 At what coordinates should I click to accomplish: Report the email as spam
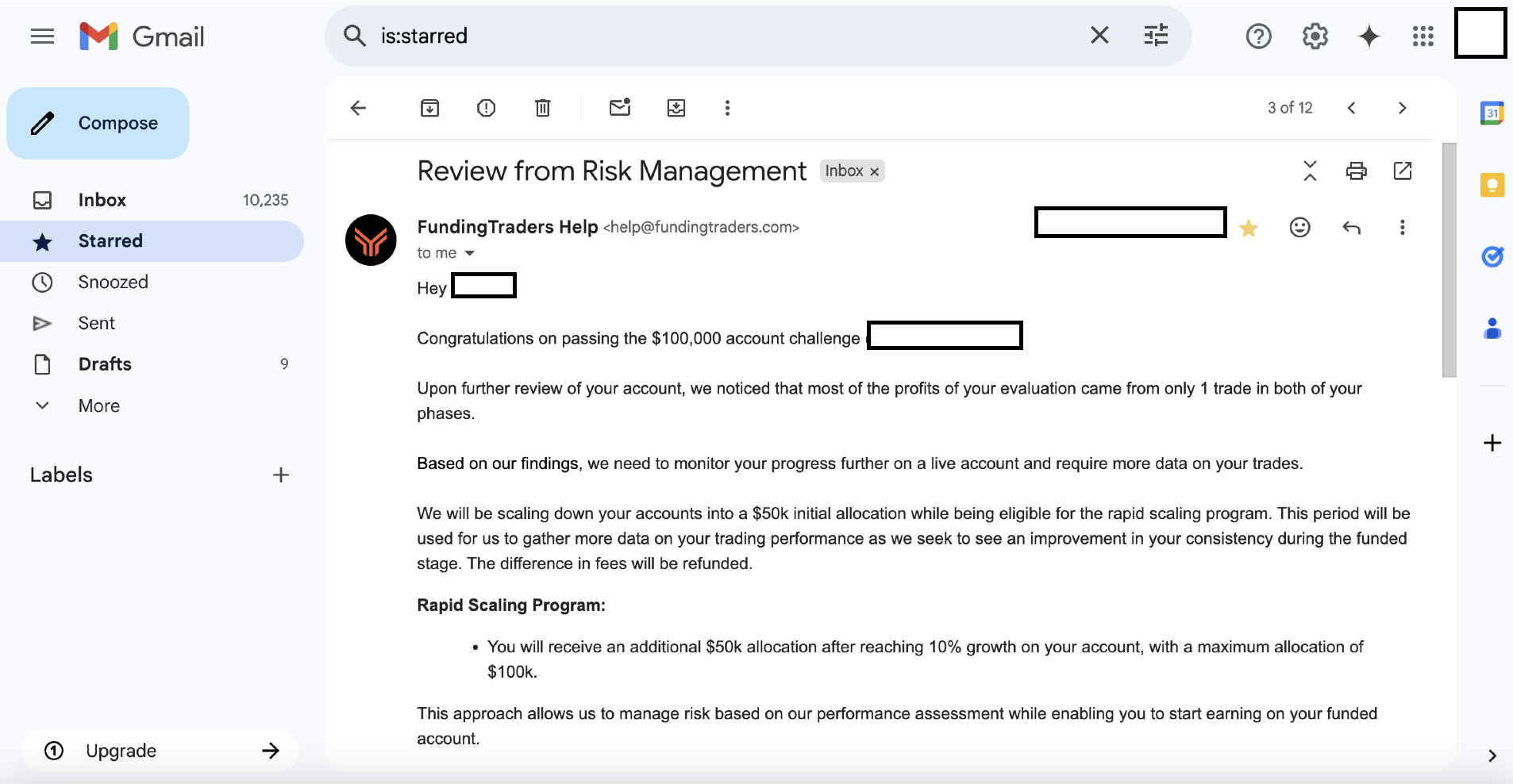pos(486,108)
